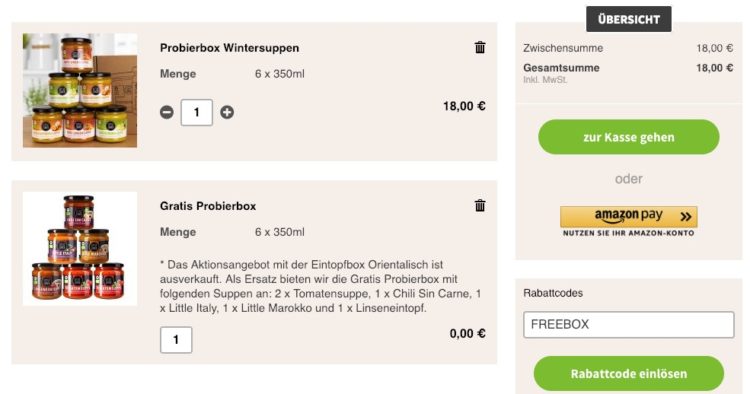Remove Gratis Probierbox via trash icon
Screen dimensions: 750x394
click(x=480, y=206)
